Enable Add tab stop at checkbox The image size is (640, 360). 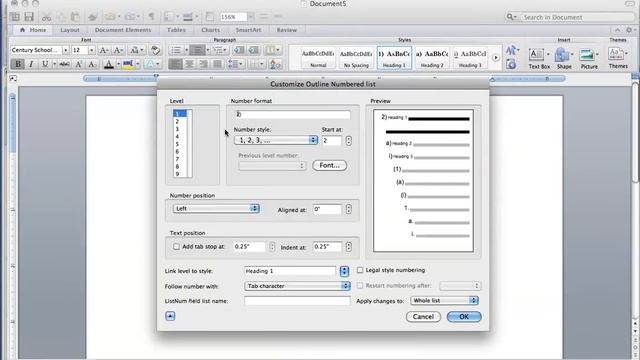click(x=176, y=247)
